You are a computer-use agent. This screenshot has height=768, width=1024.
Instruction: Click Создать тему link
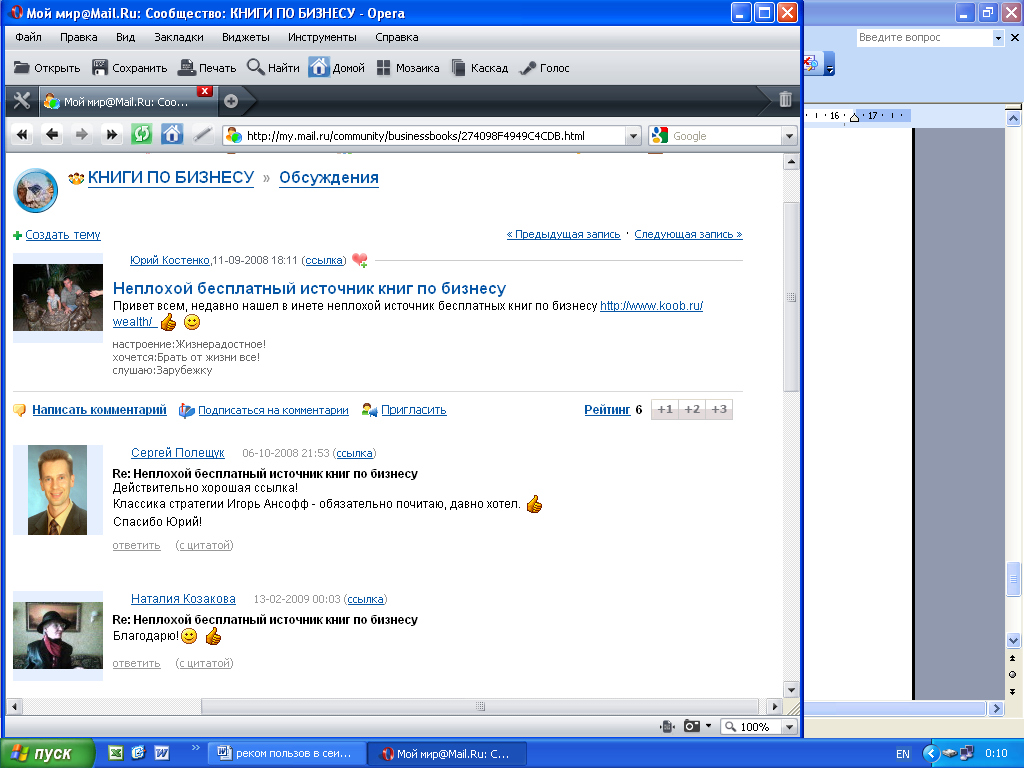(x=63, y=234)
